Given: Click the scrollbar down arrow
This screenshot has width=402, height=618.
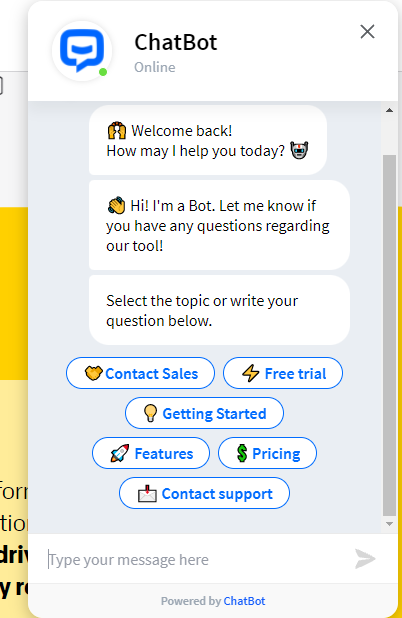Looking at the screenshot, I should tap(389, 524).
